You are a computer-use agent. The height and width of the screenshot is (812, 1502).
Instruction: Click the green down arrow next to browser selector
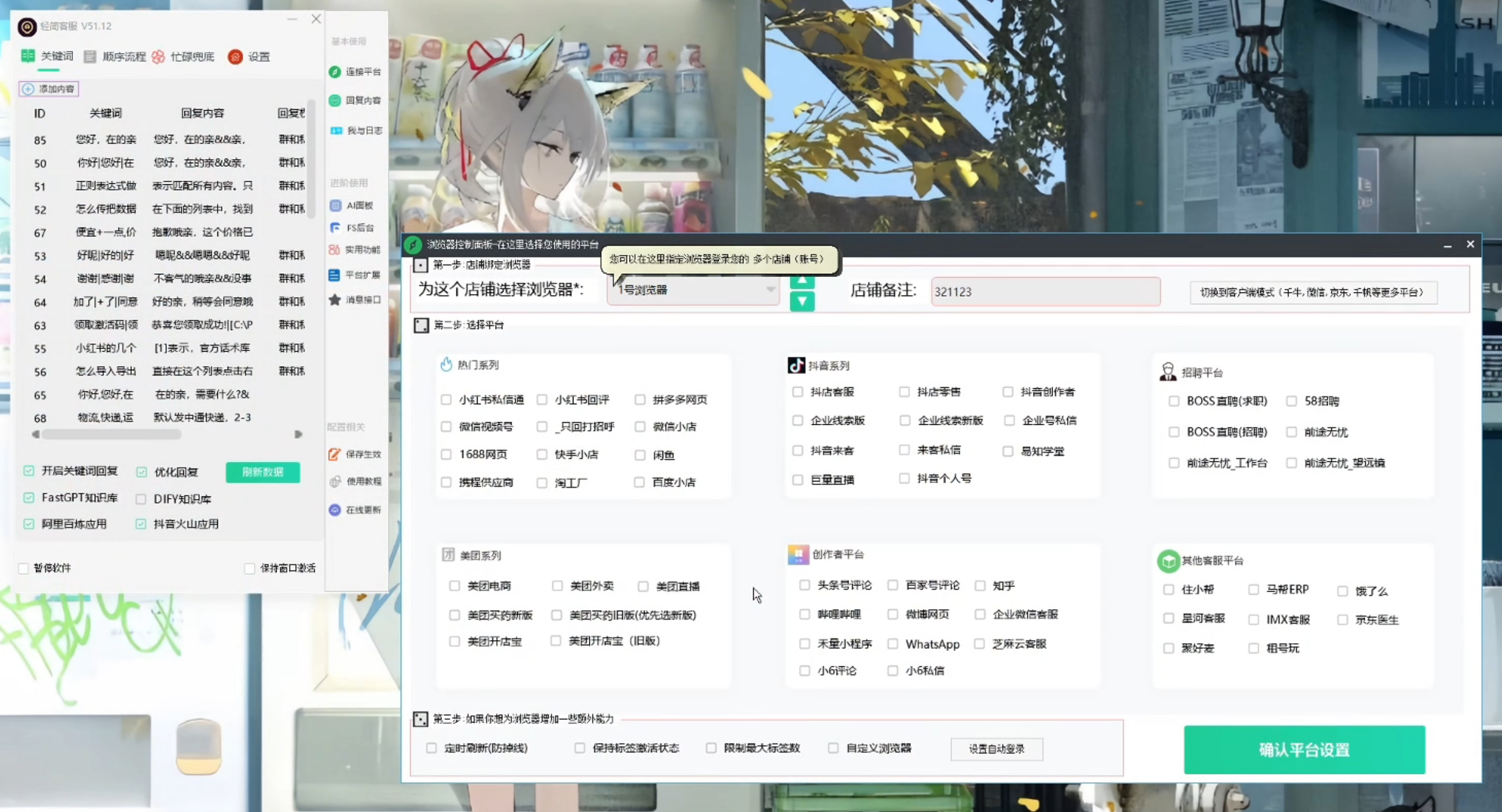pos(802,301)
